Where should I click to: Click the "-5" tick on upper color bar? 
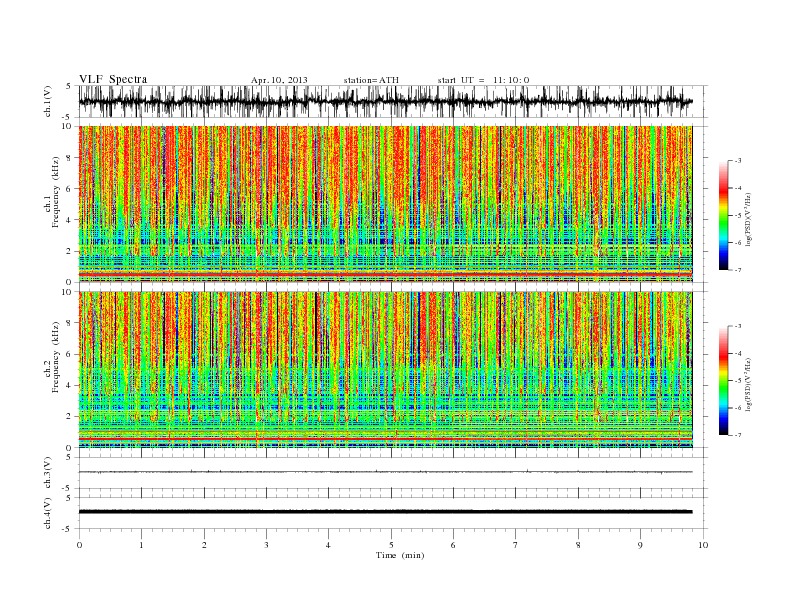click(x=738, y=216)
